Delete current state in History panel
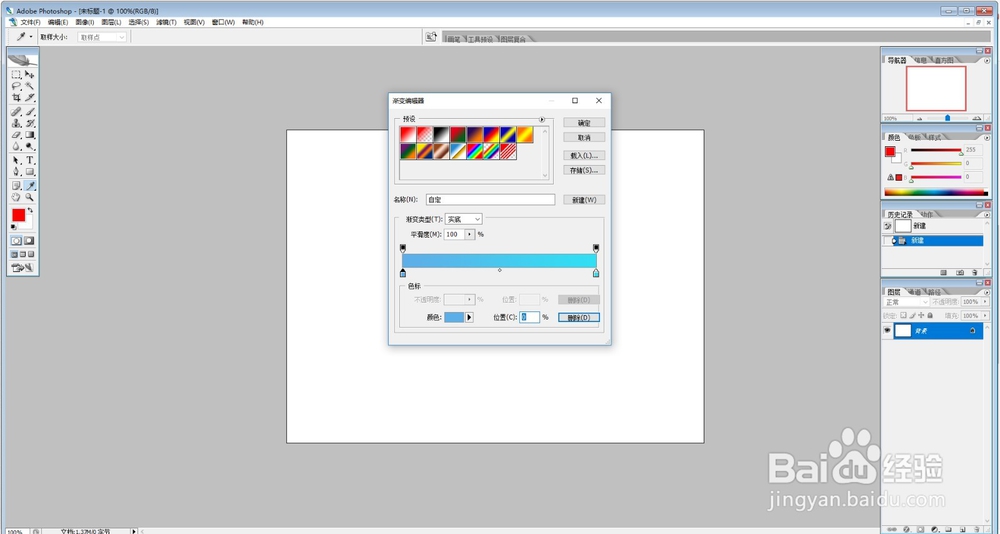This screenshot has width=1000, height=534. 974,272
